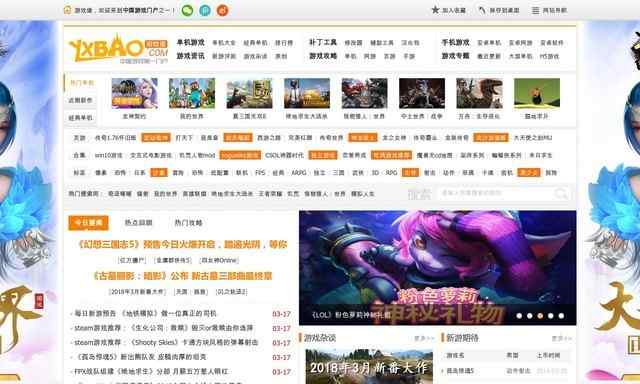The image size is (640, 384).
Task: Open the 2018年3月新番大作 image
Action: tap(369, 366)
